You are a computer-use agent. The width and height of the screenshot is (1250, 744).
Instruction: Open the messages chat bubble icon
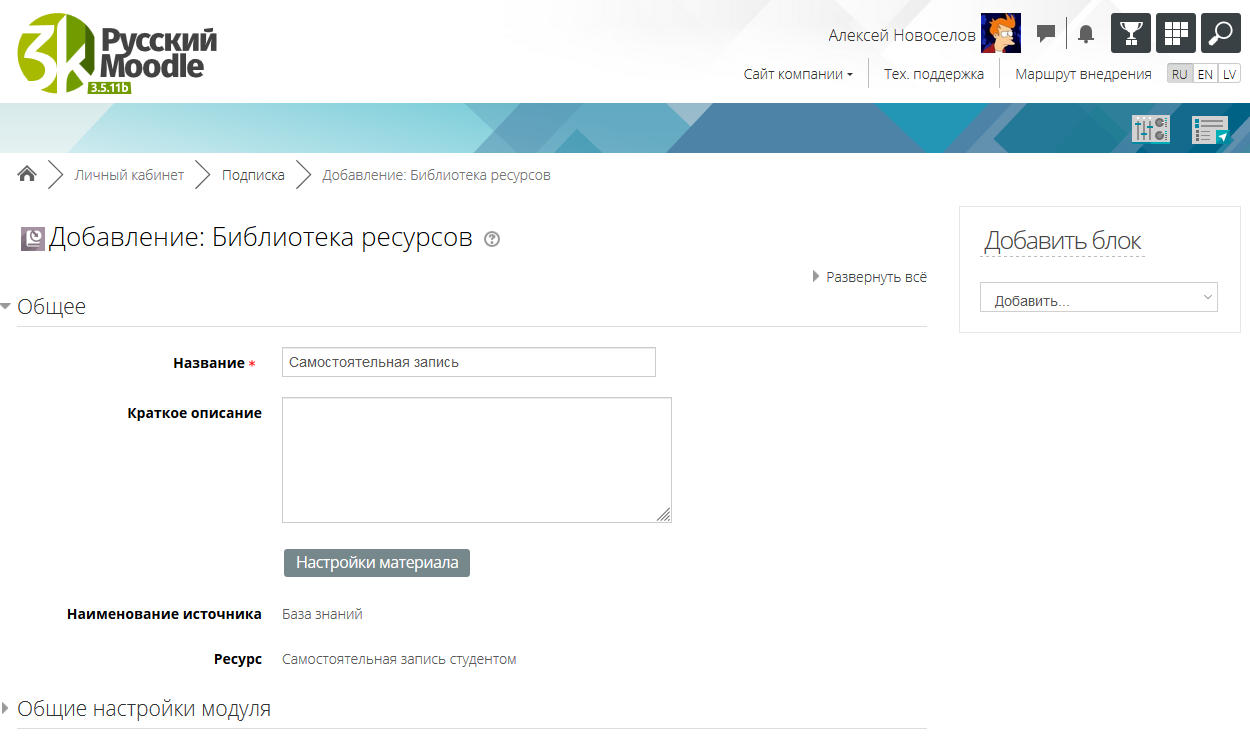pyautogui.click(x=1046, y=34)
